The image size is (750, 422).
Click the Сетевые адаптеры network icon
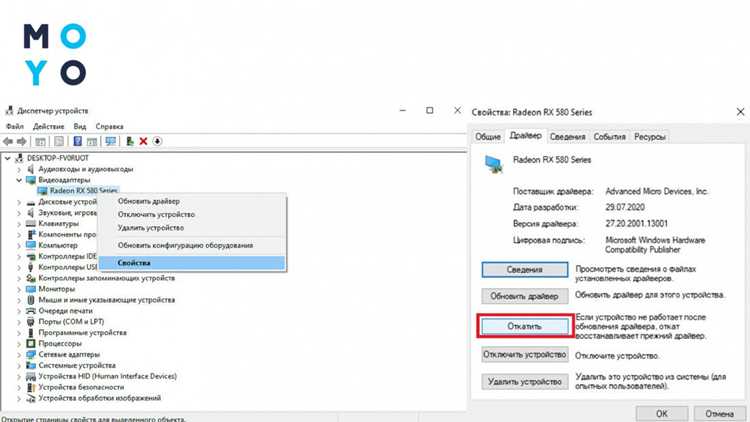click(31, 355)
